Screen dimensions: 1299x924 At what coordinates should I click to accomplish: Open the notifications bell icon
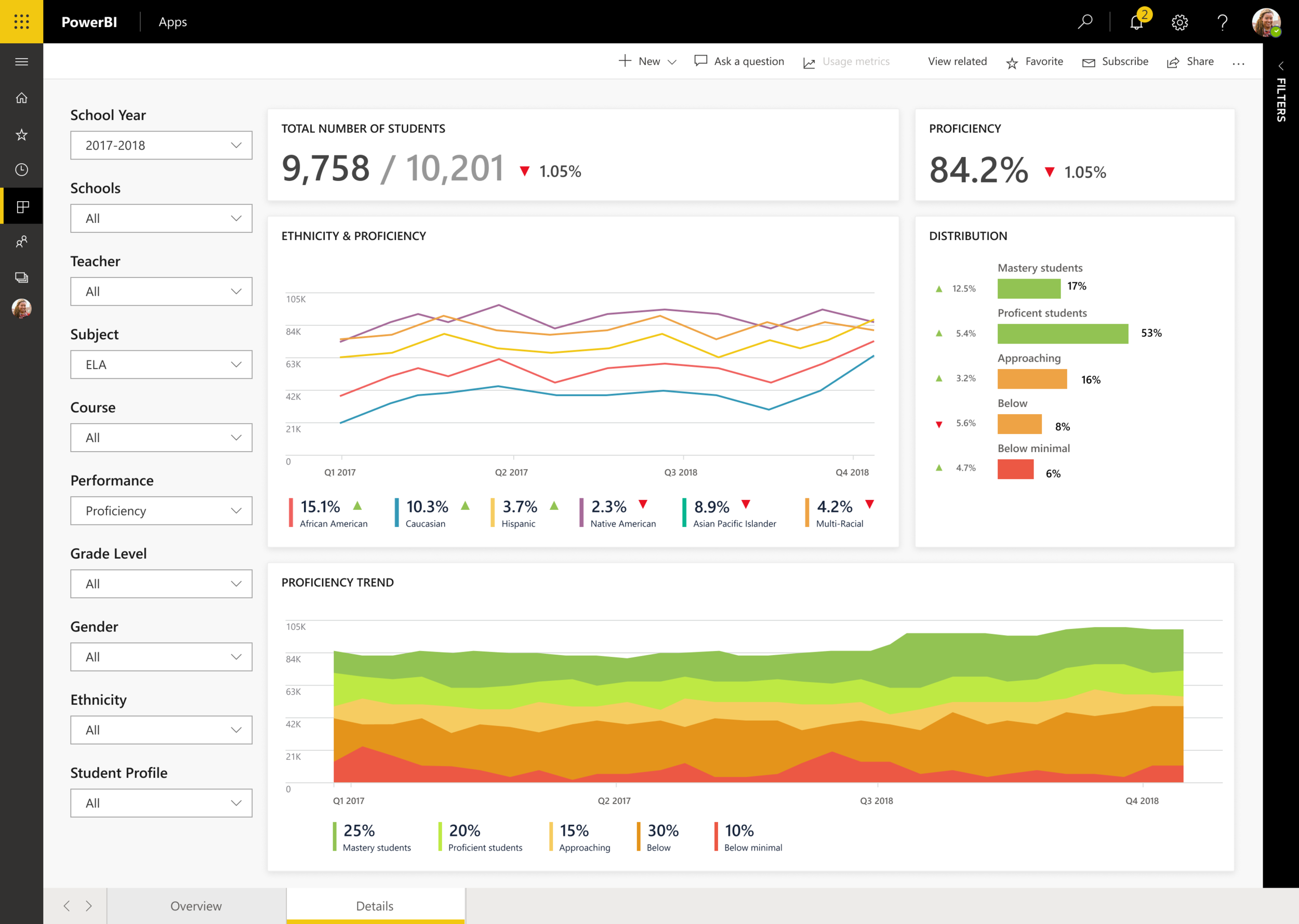1136,22
